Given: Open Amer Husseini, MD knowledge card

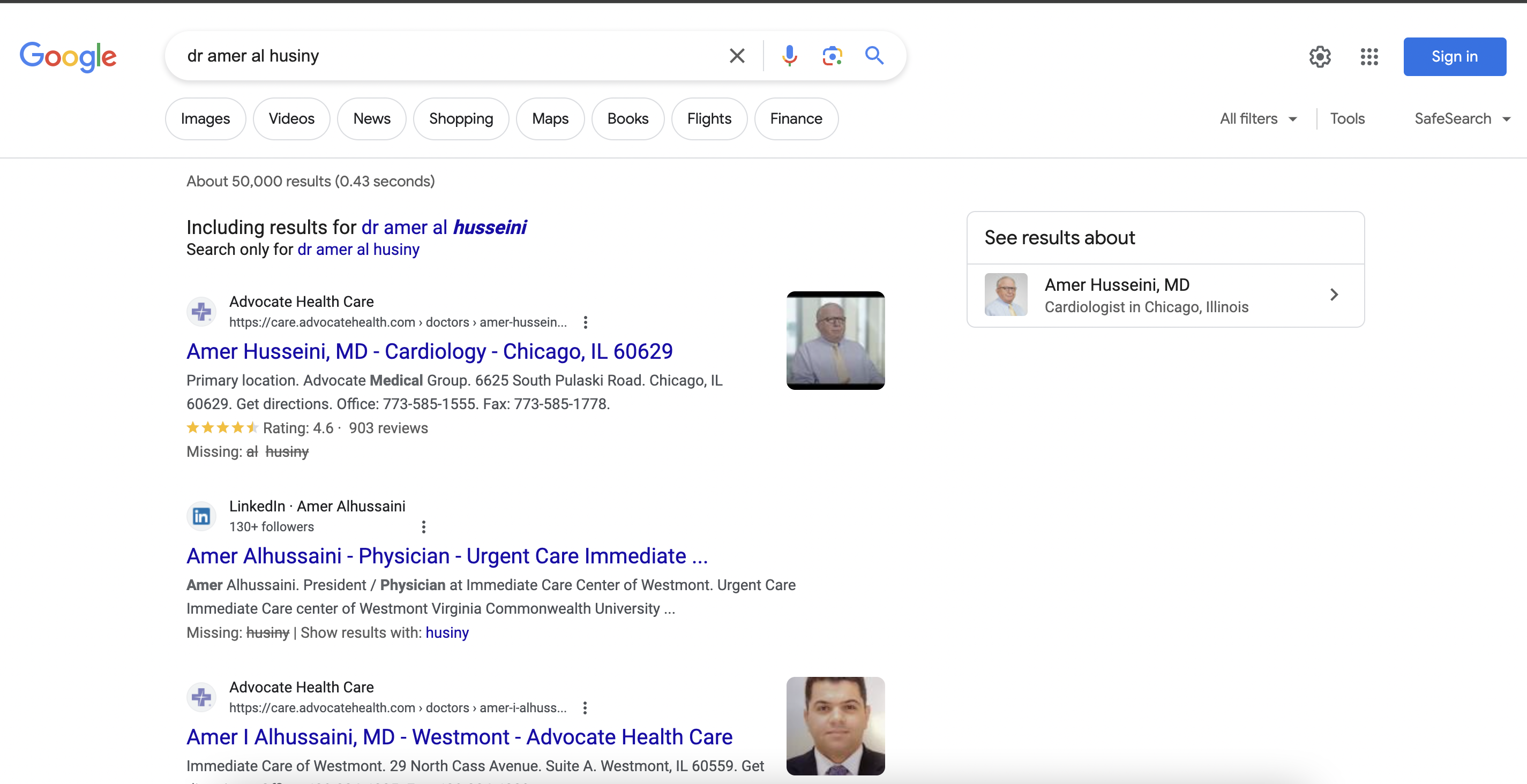Looking at the screenshot, I should [1165, 295].
